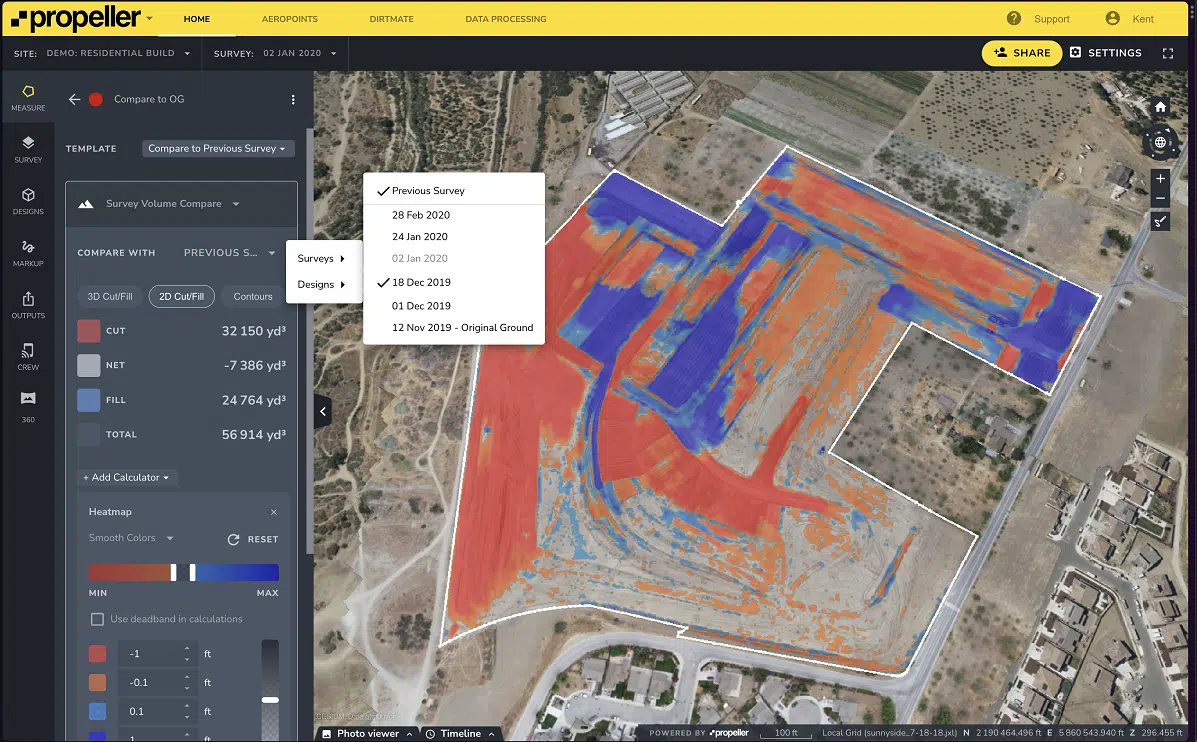The height and width of the screenshot is (742, 1197).
Task: Open the Measure tool in sidebar
Action: (x=28, y=97)
